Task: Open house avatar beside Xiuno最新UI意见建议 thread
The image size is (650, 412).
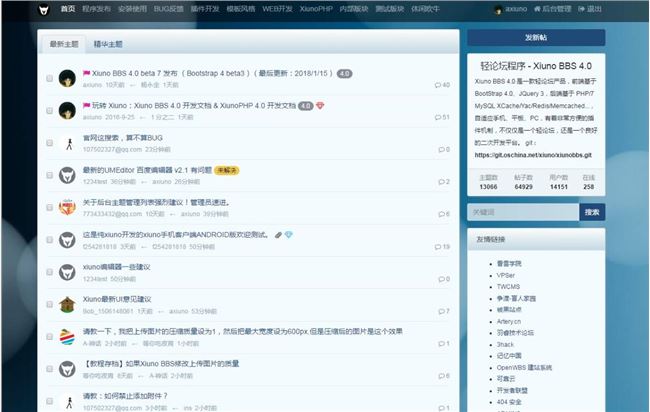Action: tap(67, 305)
